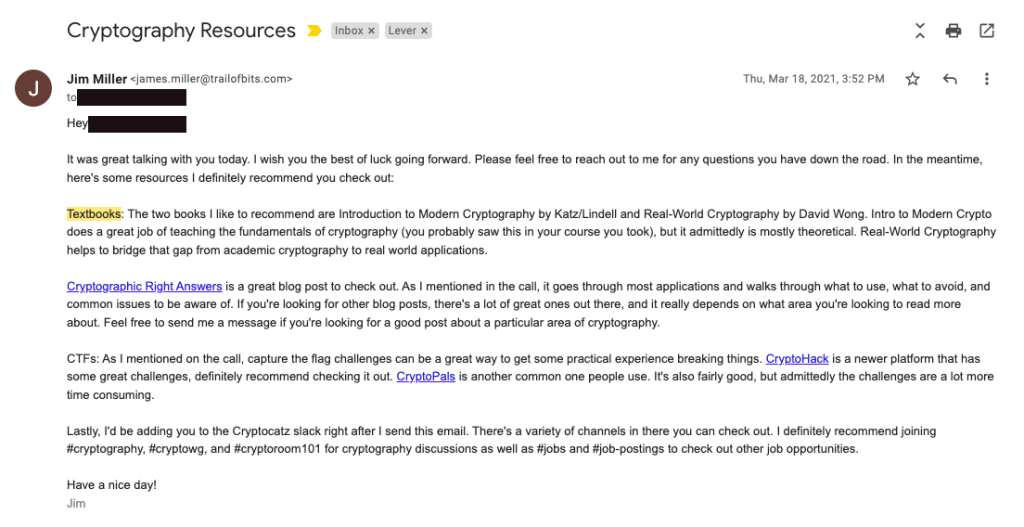Click the sender email address james.miller@trailofbits.com
Viewport: 1024px width, 527px height.
(x=214, y=79)
